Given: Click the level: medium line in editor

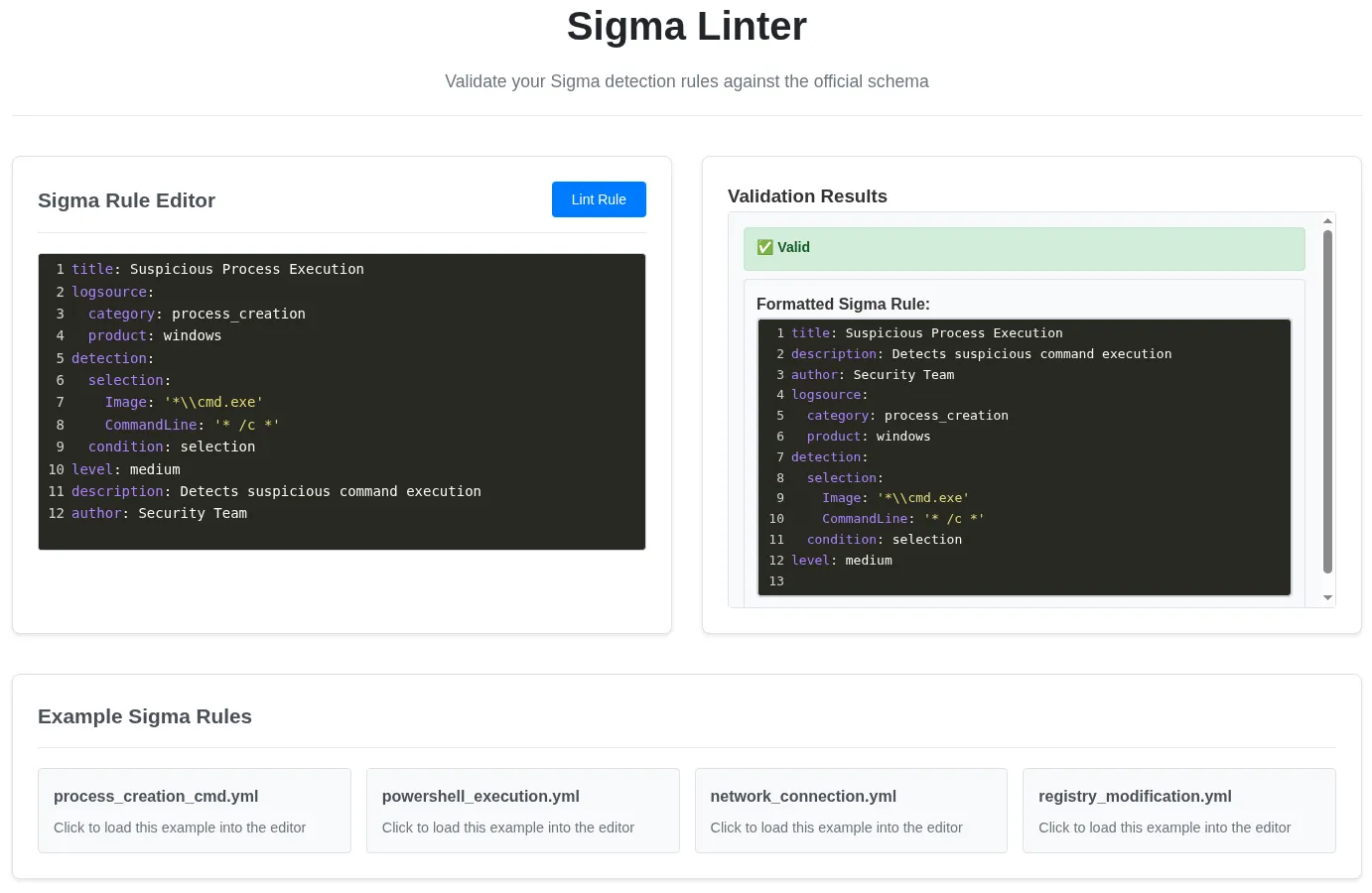Looking at the screenshot, I should click(x=126, y=470).
